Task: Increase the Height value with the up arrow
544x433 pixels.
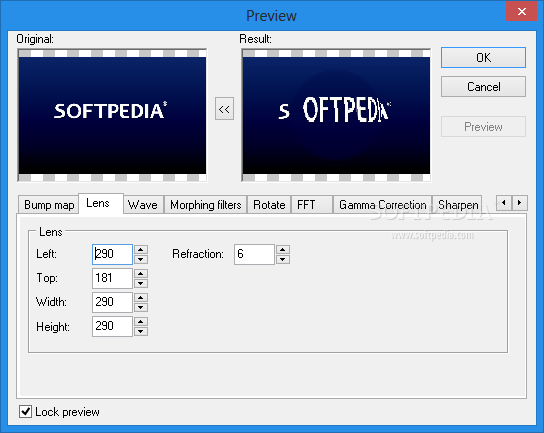Action: pyautogui.click(x=141, y=321)
